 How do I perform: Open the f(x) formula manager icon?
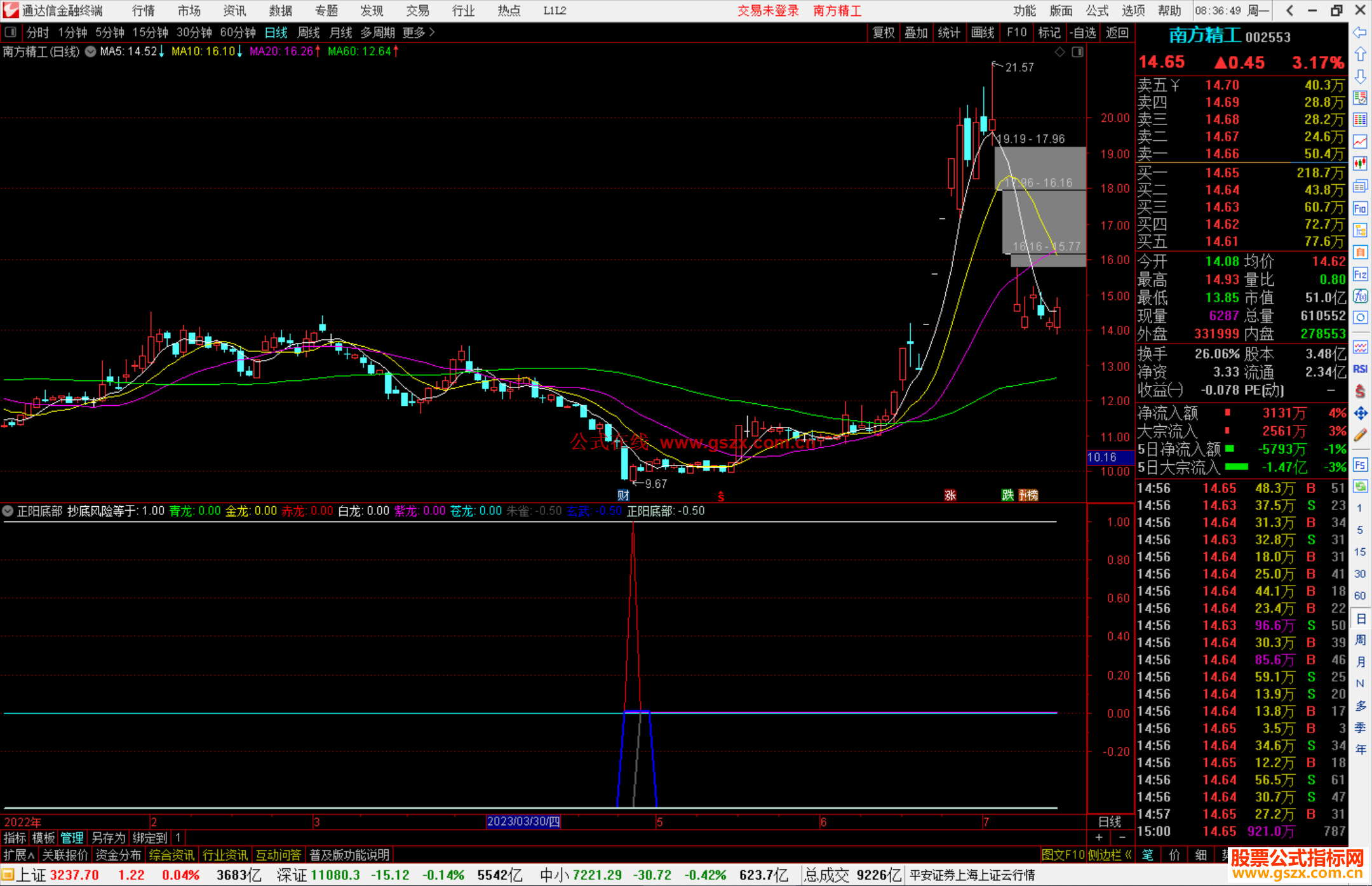[1360, 296]
